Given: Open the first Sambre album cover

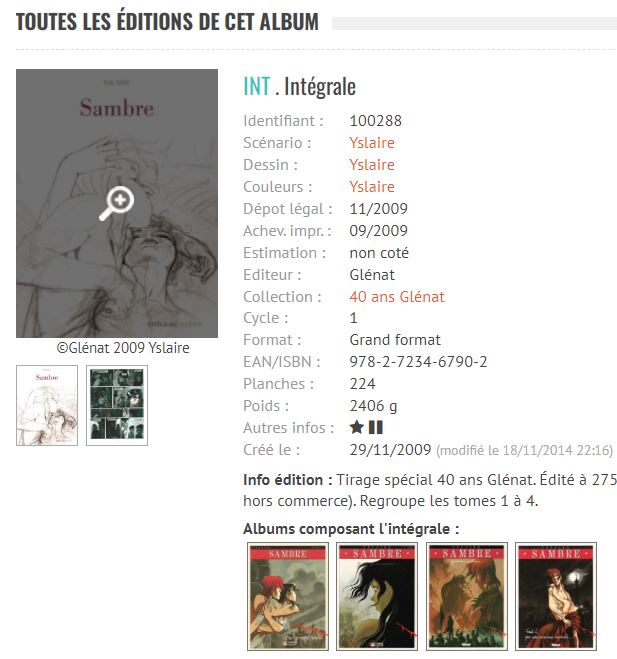Looking at the screenshot, I should 287,596.
